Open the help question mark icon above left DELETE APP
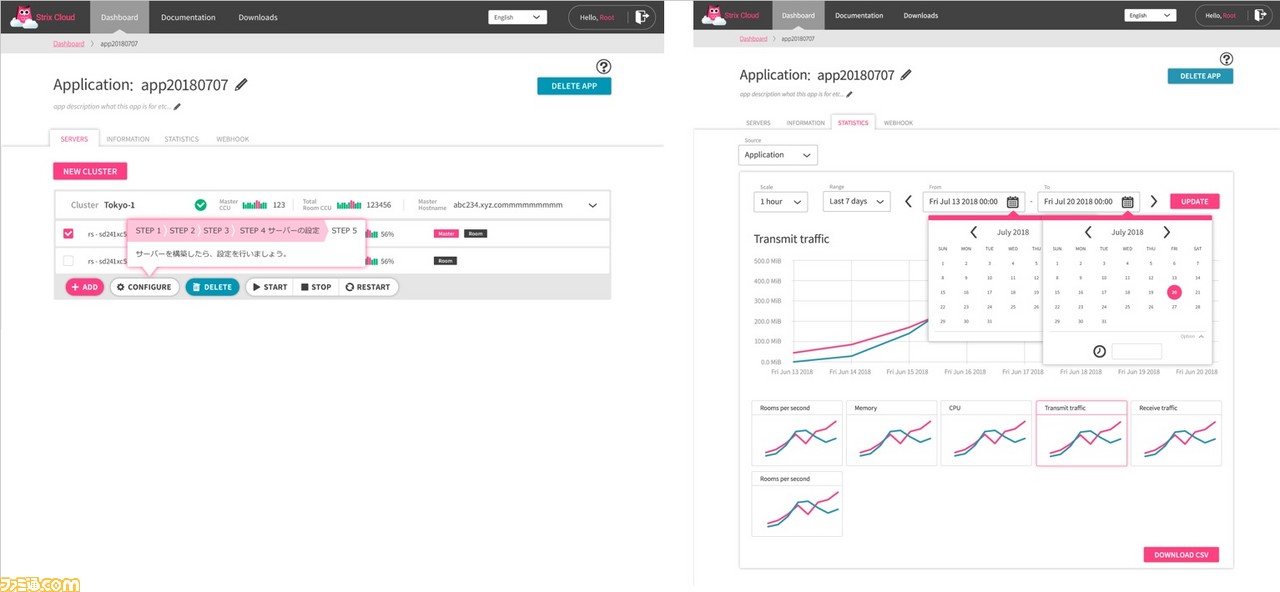 point(603,66)
